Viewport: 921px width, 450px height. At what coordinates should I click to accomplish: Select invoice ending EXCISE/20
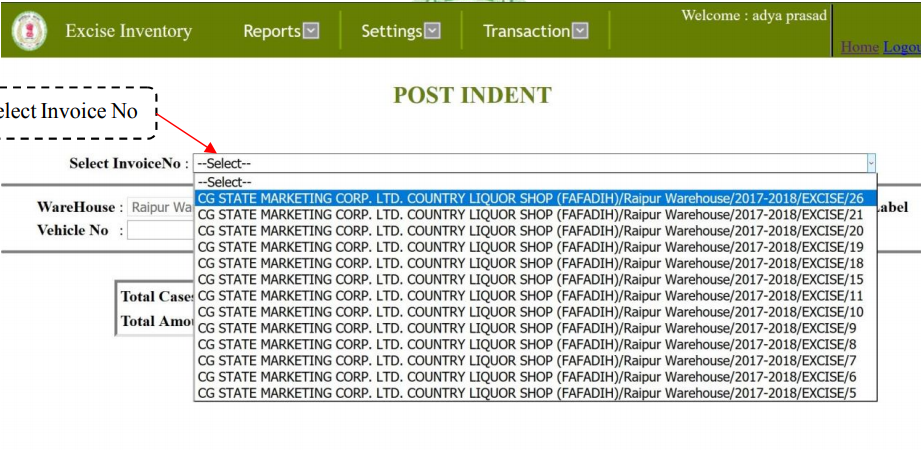(x=535, y=231)
